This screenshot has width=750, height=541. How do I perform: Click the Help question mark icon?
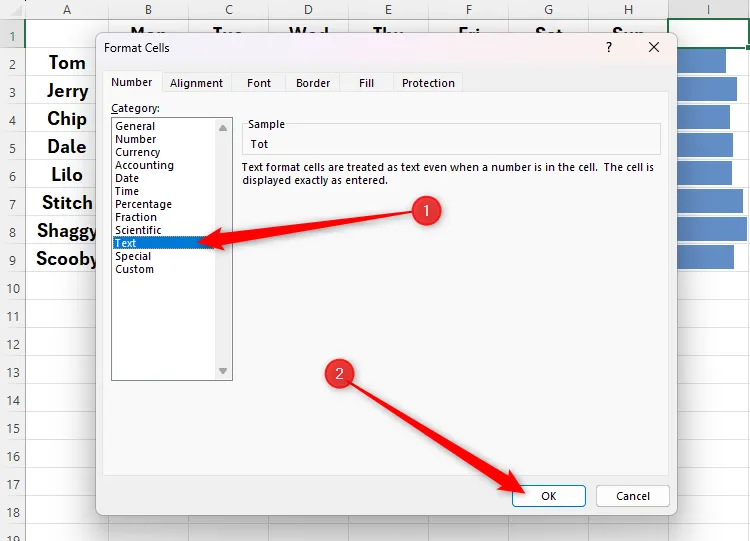coord(608,47)
